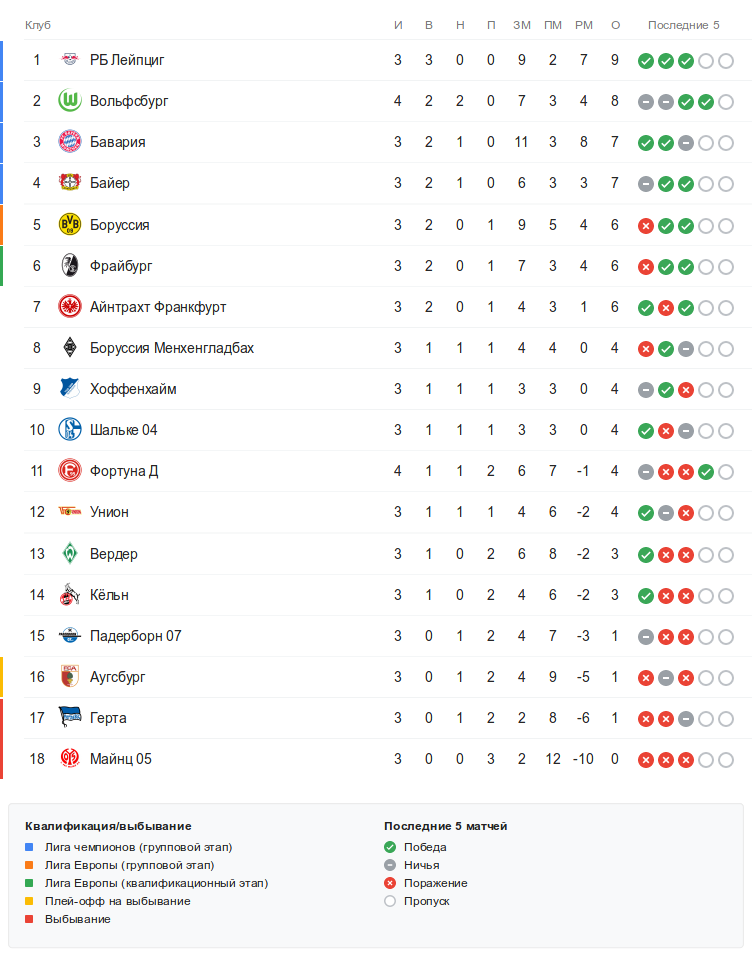The width and height of the screenshot is (752, 956).
Task: Click the RB Leipzig club logo
Action: coord(69,60)
